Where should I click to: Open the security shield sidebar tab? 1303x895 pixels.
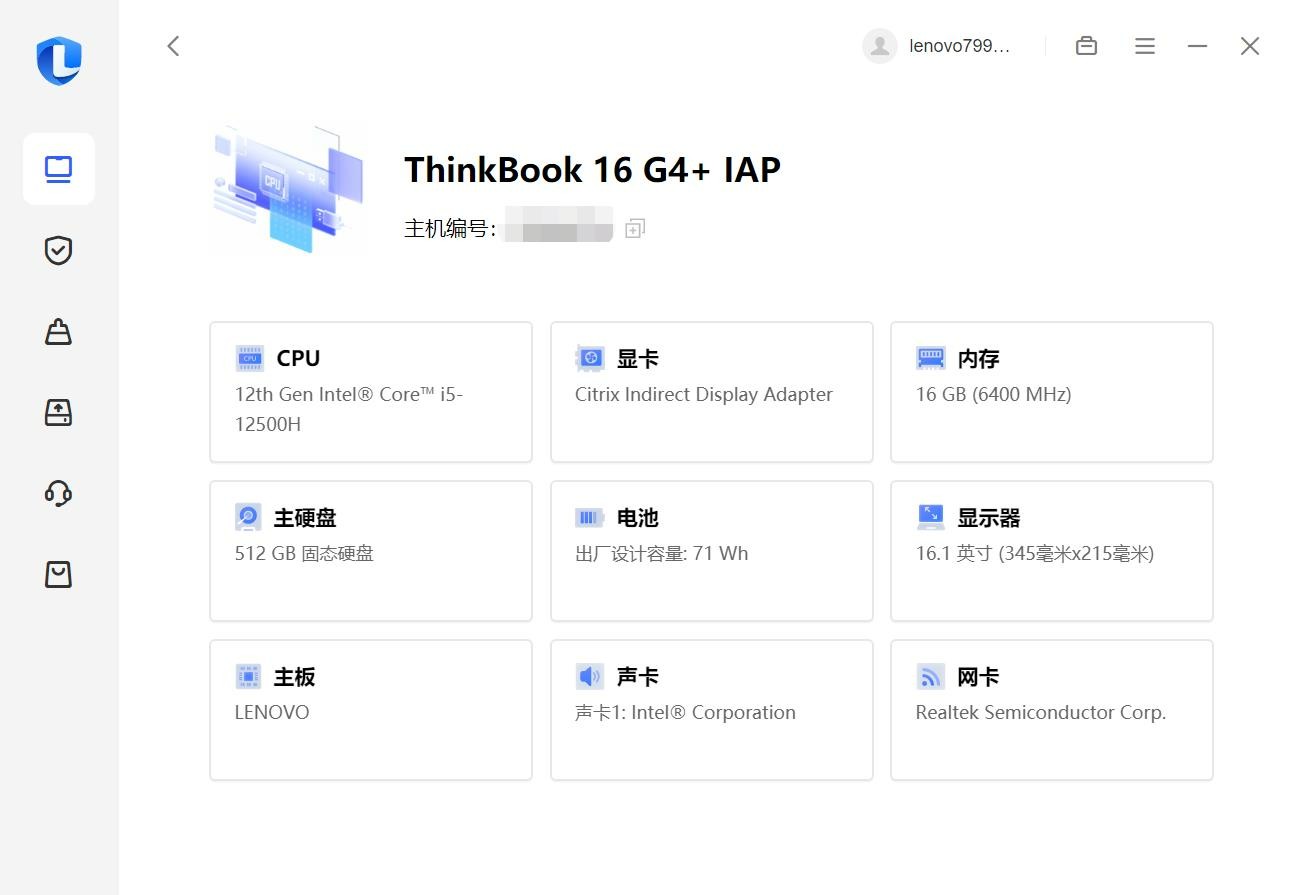(59, 250)
